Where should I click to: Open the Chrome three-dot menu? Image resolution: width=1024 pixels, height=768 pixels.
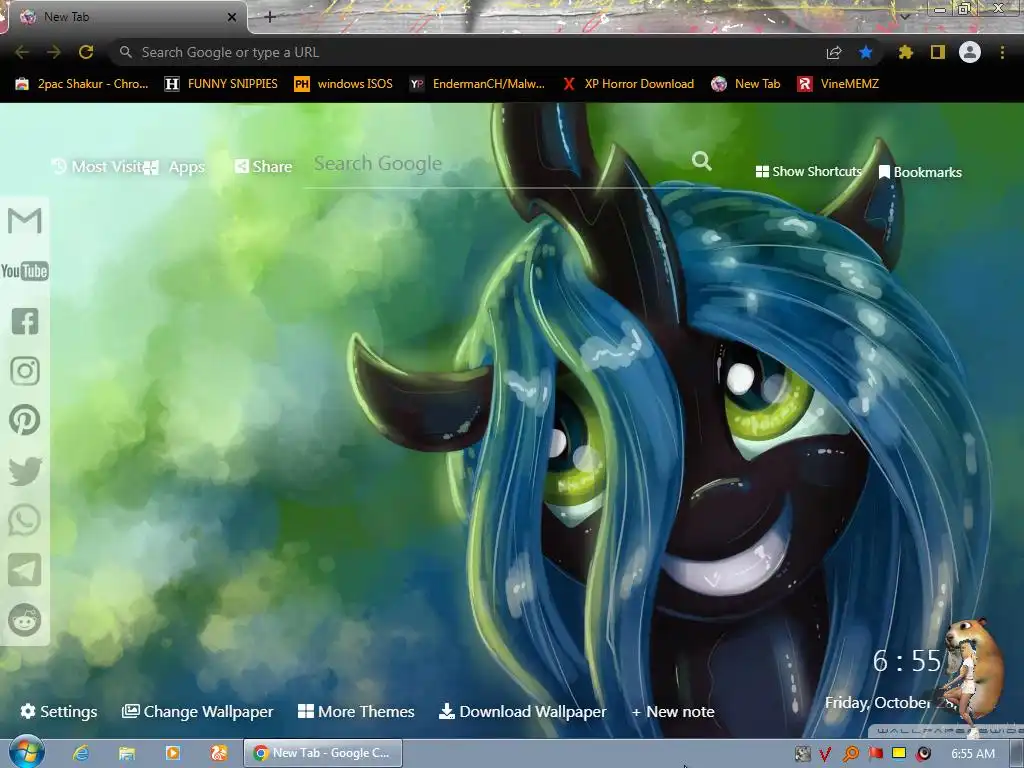pos(1002,52)
